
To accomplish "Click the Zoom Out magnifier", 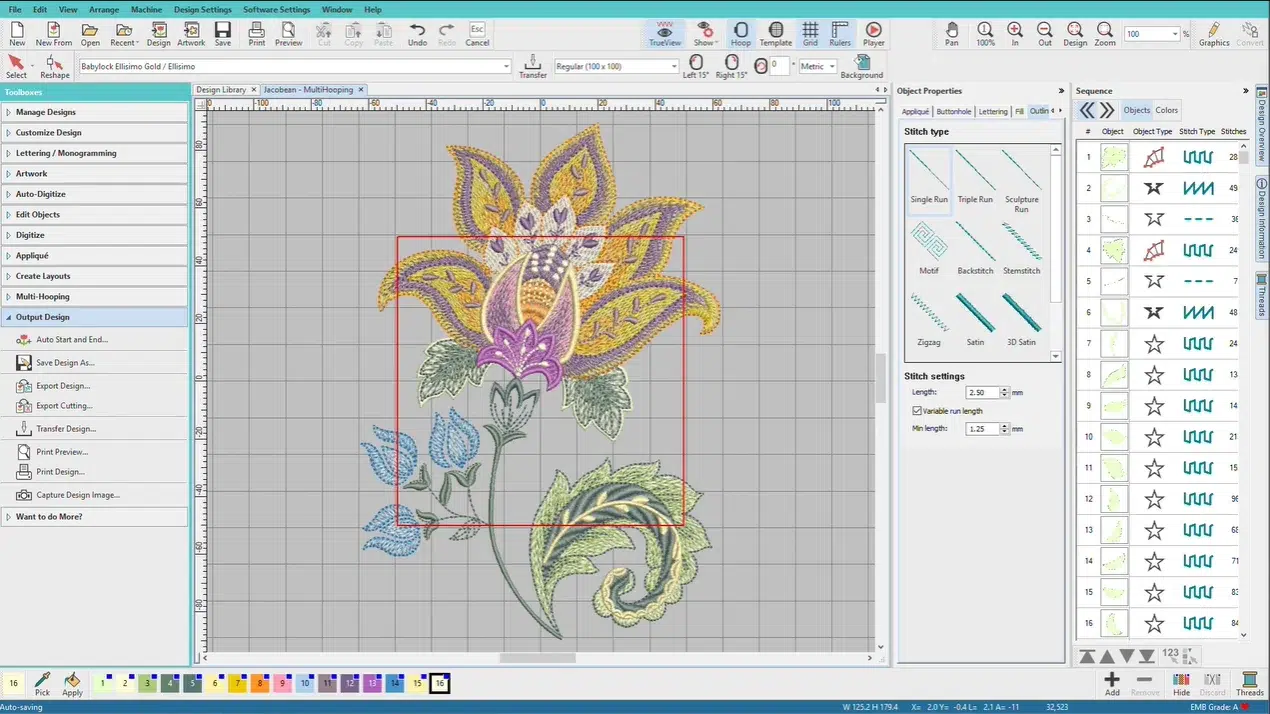I will [1045, 34].
